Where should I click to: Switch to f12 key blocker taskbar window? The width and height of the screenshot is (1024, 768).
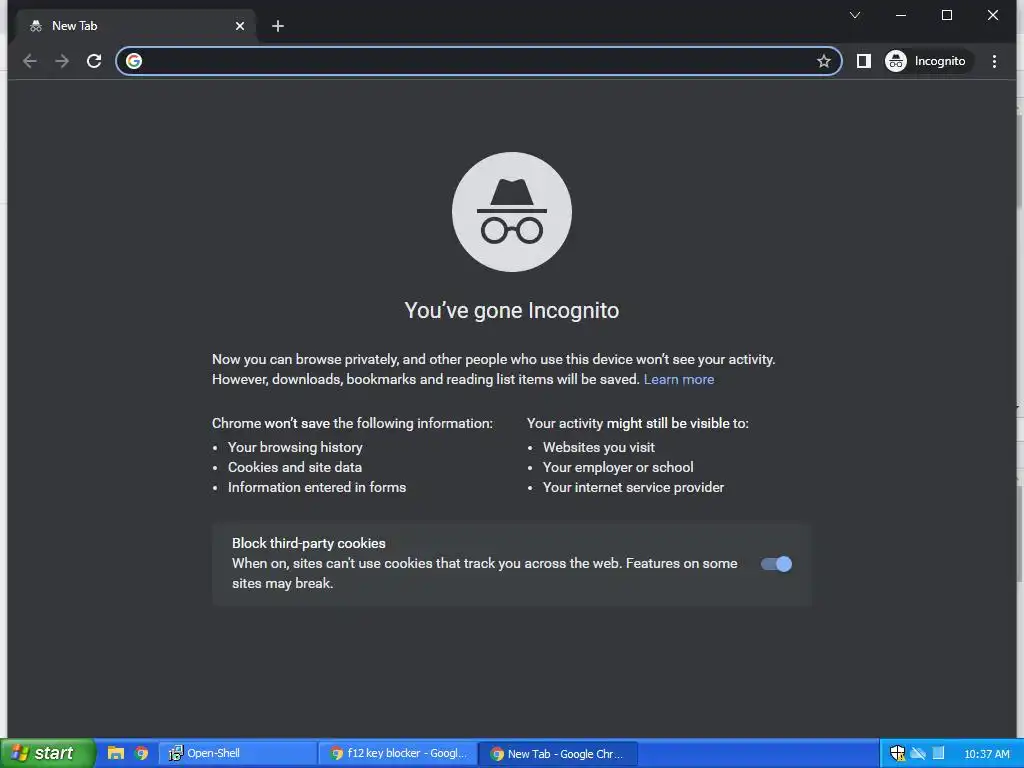click(x=398, y=753)
